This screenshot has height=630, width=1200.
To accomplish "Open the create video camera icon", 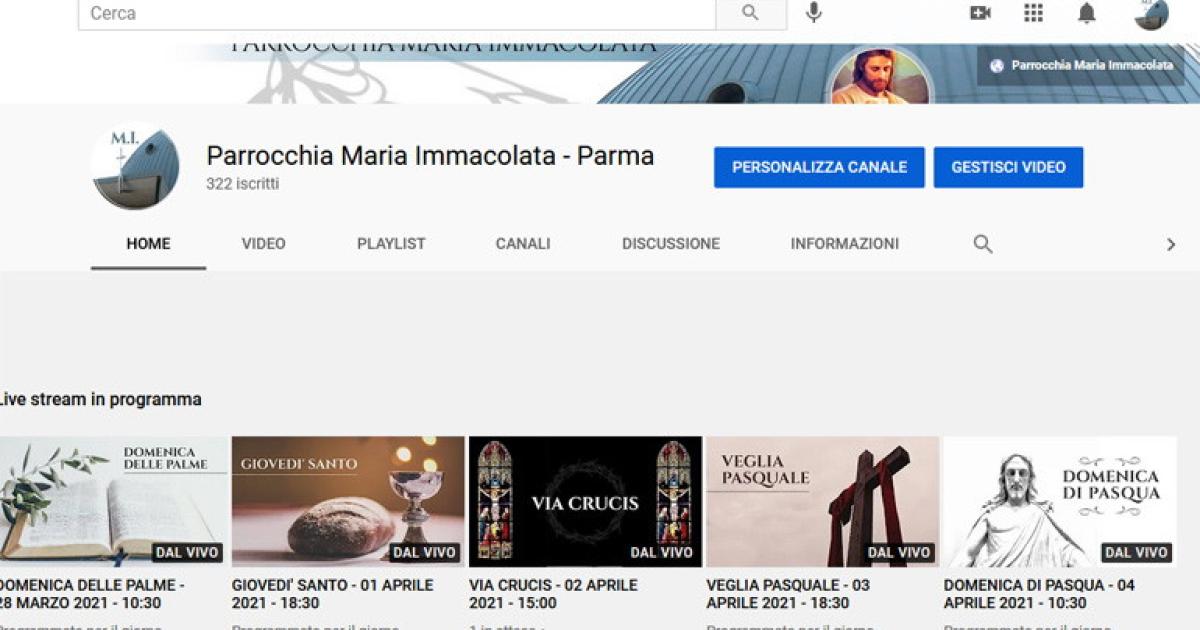I will [980, 13].
